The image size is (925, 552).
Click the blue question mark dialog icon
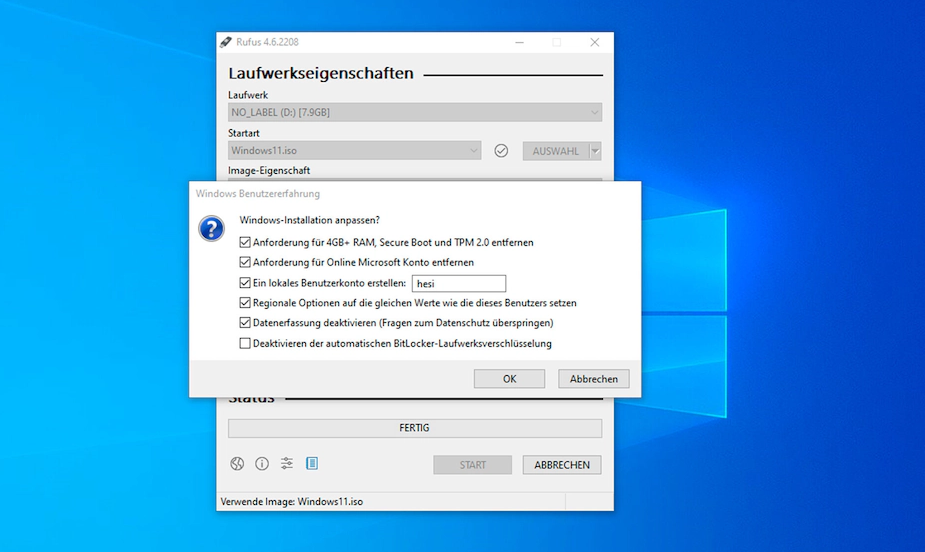[x=211, y=229]
